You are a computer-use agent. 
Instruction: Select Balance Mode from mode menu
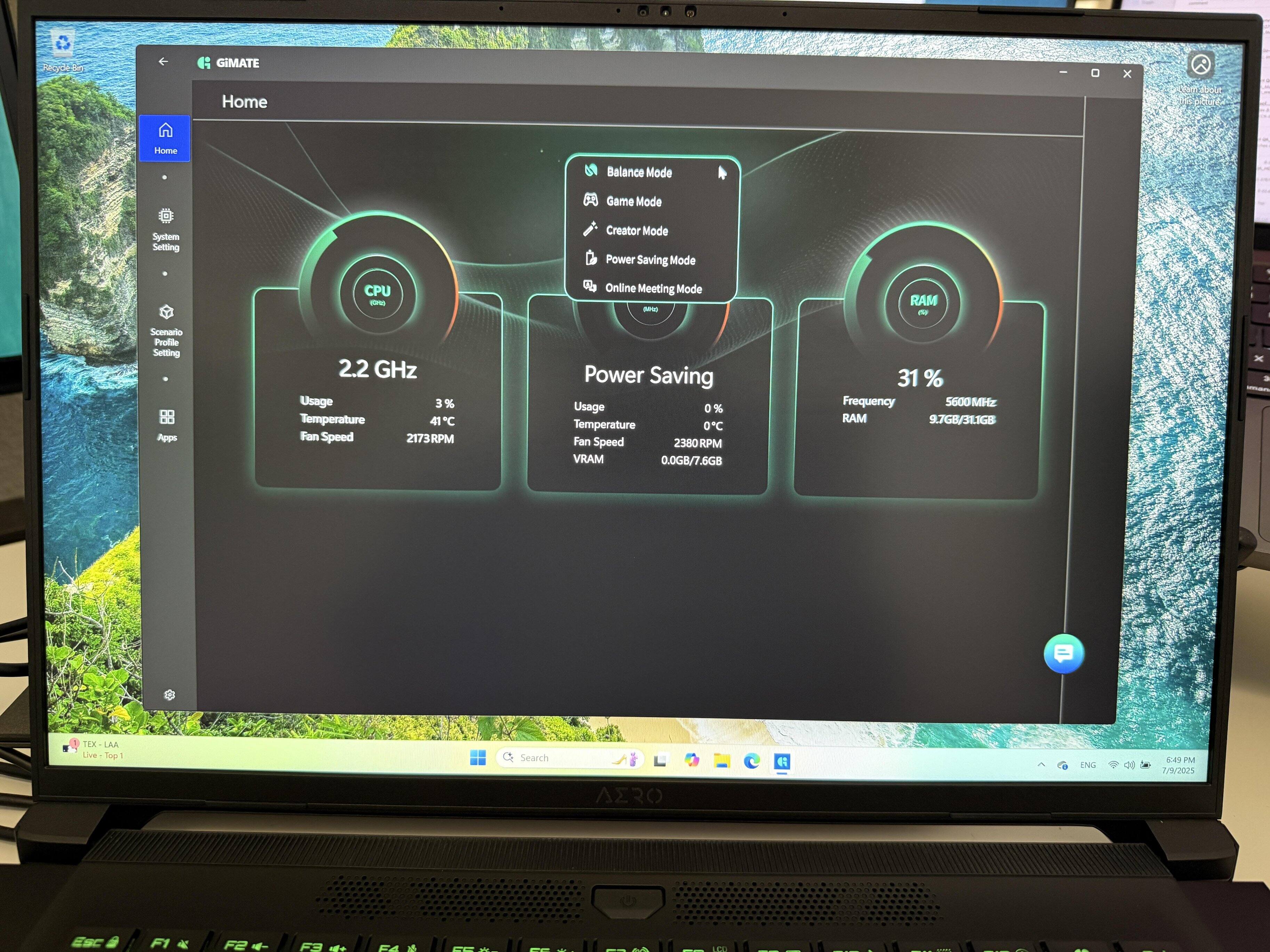tap(639, 172)
